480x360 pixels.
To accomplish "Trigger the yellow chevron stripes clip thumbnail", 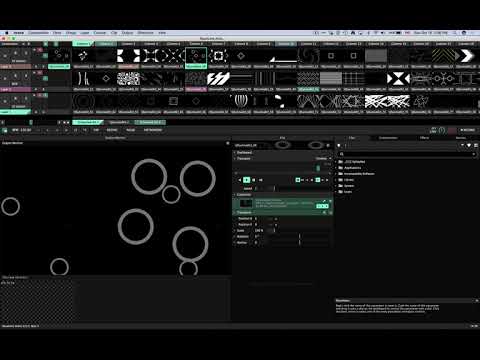I will click(x=443, y=56).
